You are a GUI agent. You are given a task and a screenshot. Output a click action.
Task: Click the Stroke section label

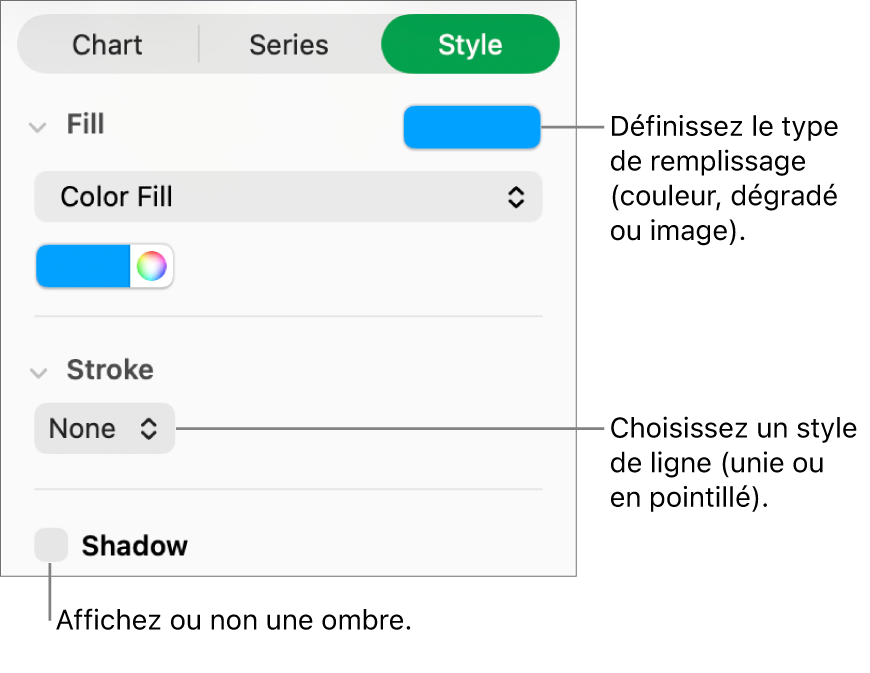110,370
